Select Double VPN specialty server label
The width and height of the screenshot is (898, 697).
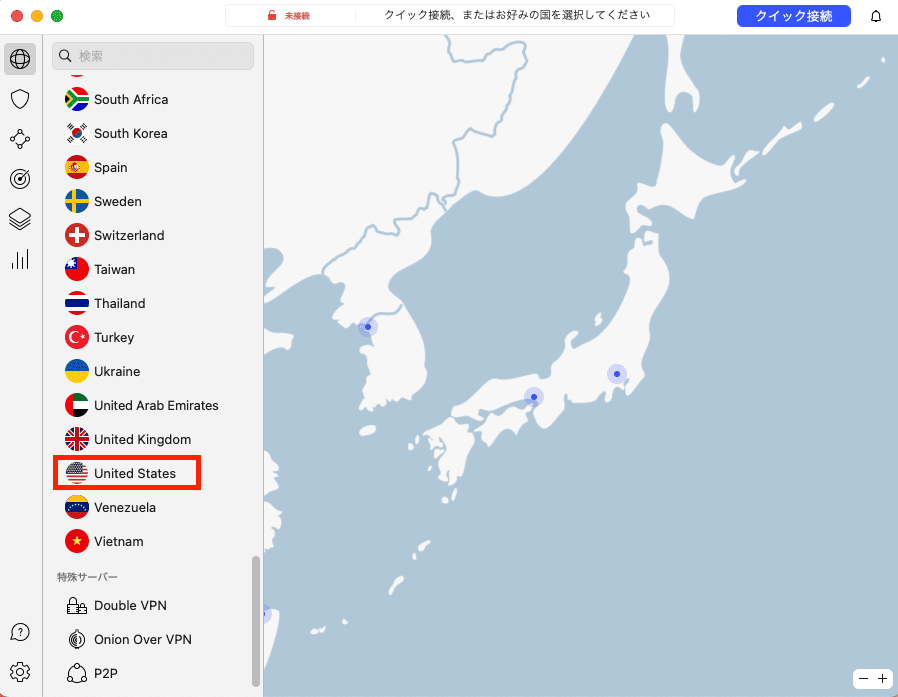pos(130,605)
